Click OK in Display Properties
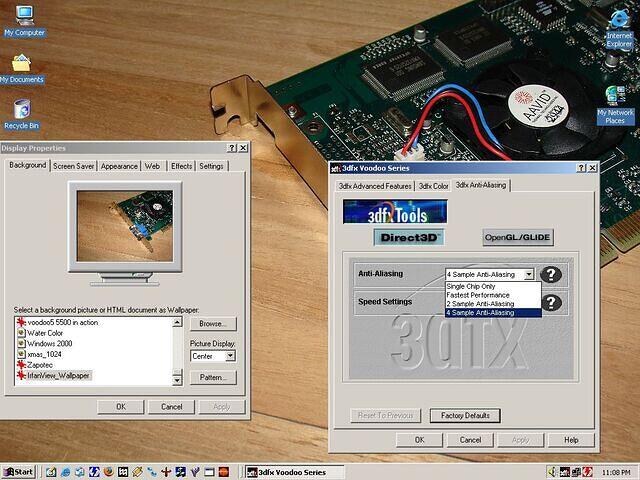 [121, 407]
